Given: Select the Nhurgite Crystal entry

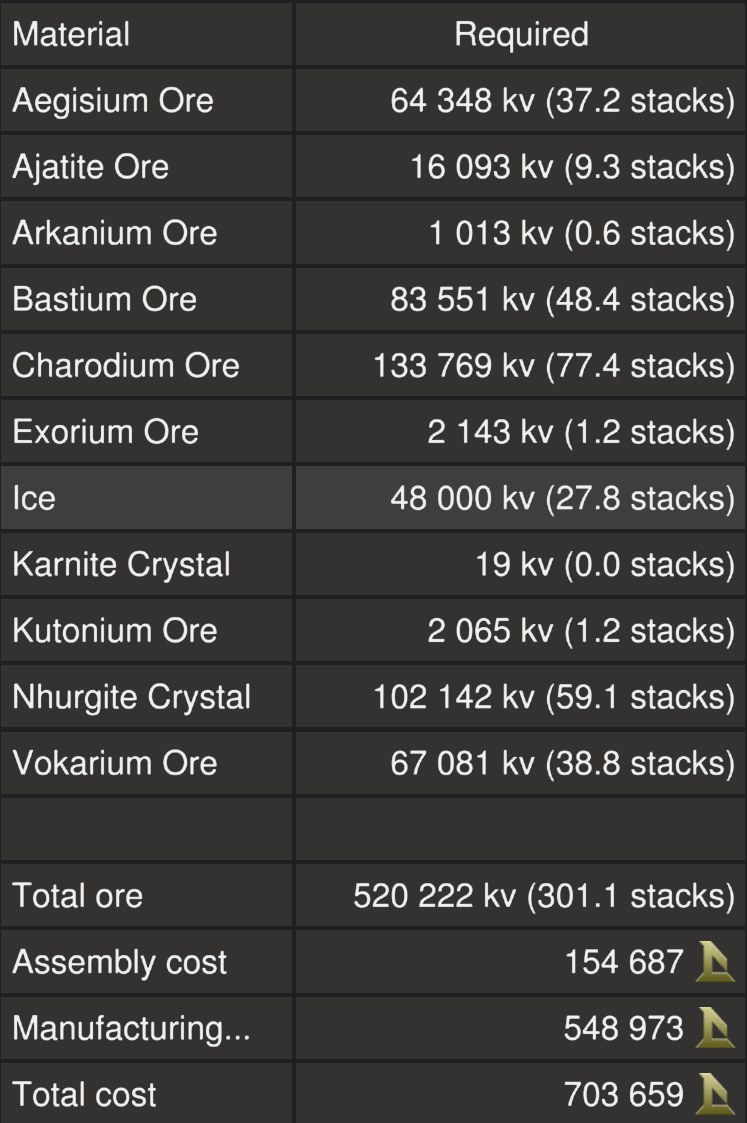Looking at the screenshot, I should tap(131, 696).
